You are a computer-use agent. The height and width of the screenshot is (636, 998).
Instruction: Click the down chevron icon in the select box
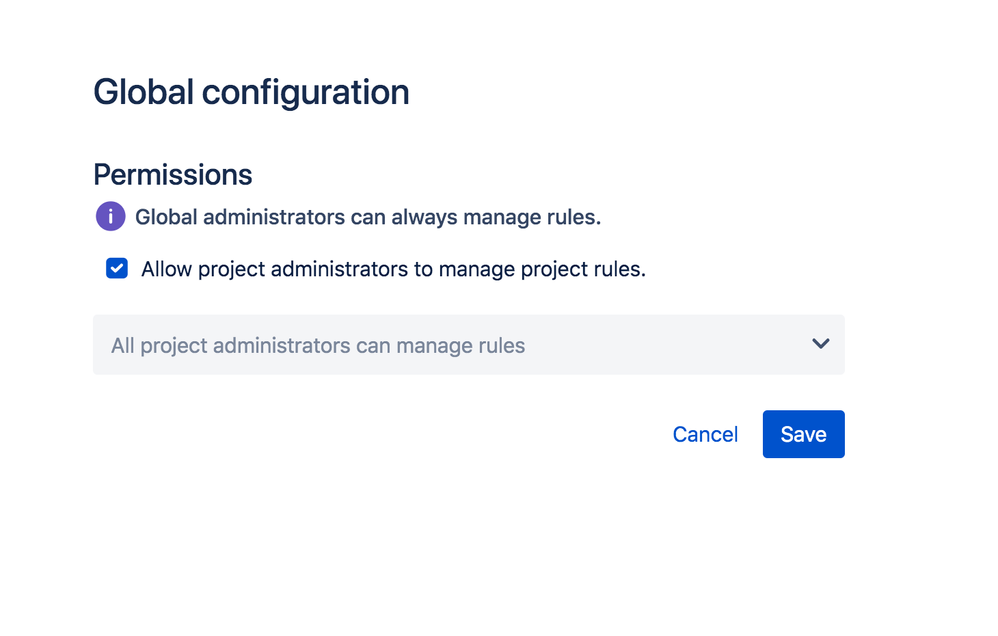(820, 344)
